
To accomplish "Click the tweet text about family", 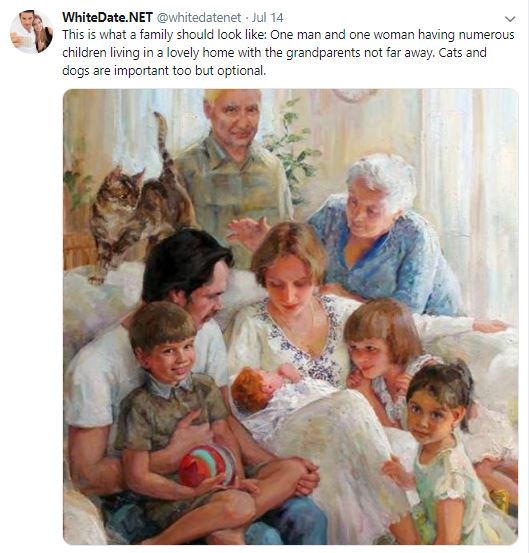I will pyautogui.click(x=288, y=53).
